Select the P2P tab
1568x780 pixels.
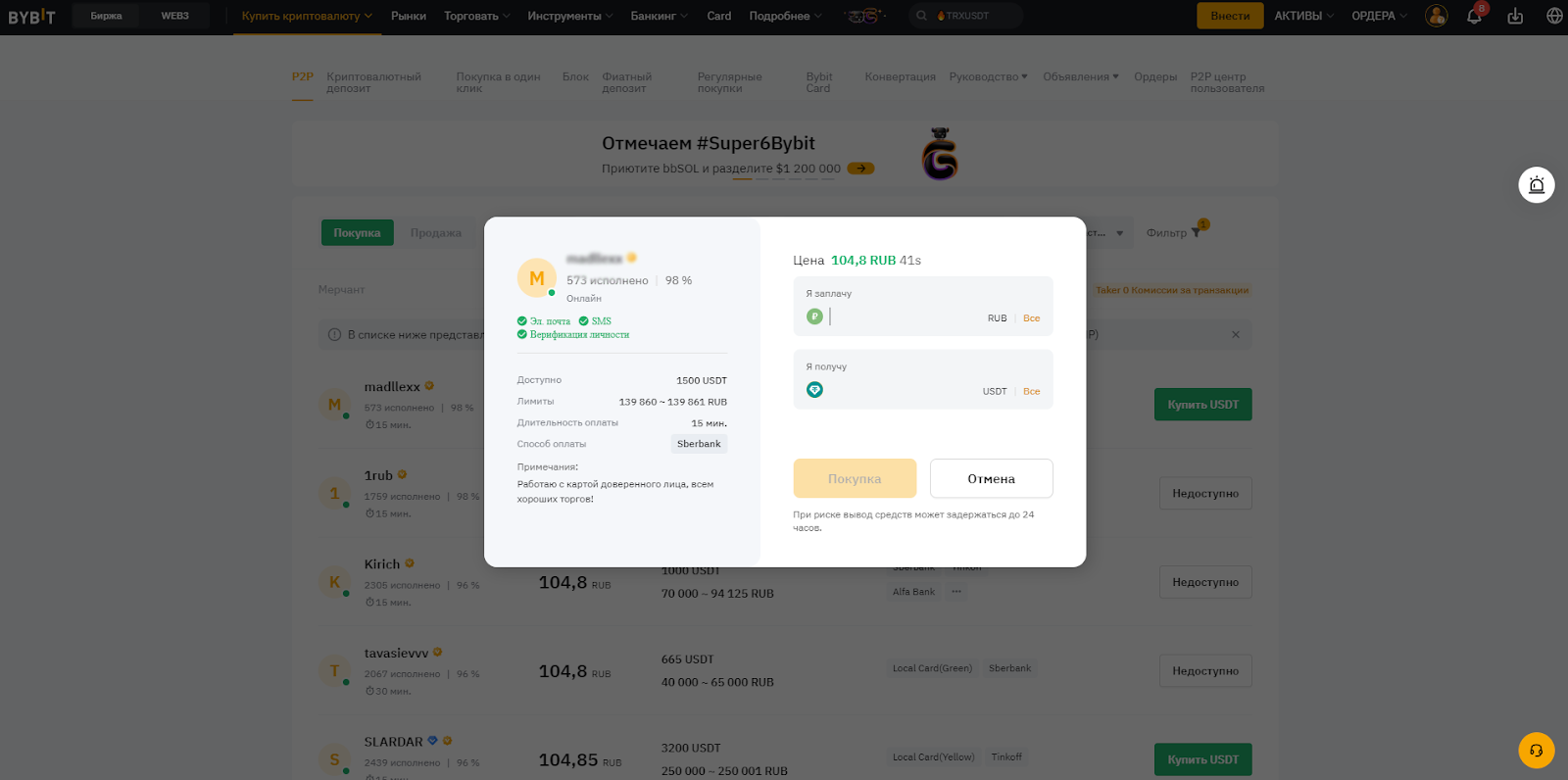tap(303, 76)
